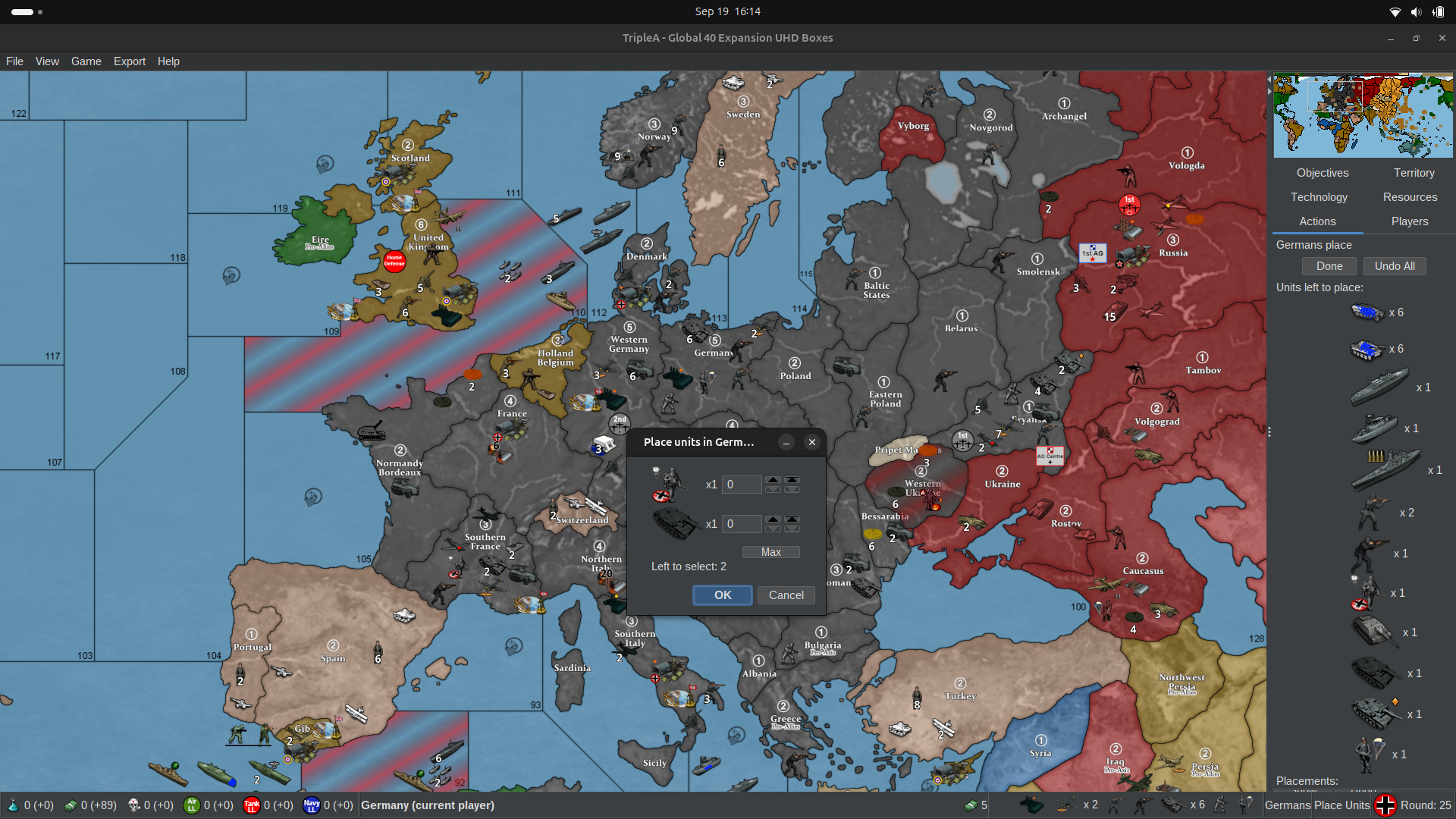Image resolution: width=1456 pixels, height=819 pixels.
Task: Click the officer quantity input field
Action: click(742, 485)
